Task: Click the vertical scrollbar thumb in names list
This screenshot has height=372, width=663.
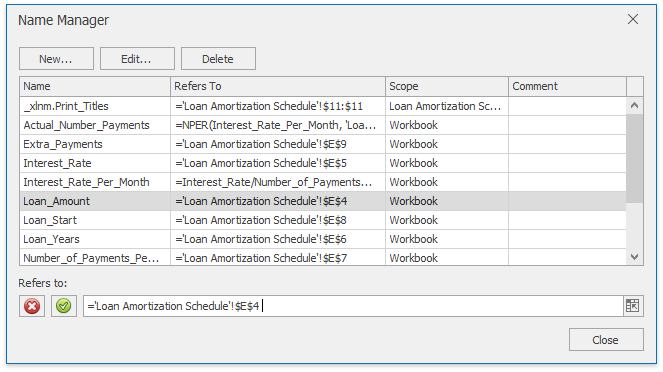Action: tap(634, 159)
